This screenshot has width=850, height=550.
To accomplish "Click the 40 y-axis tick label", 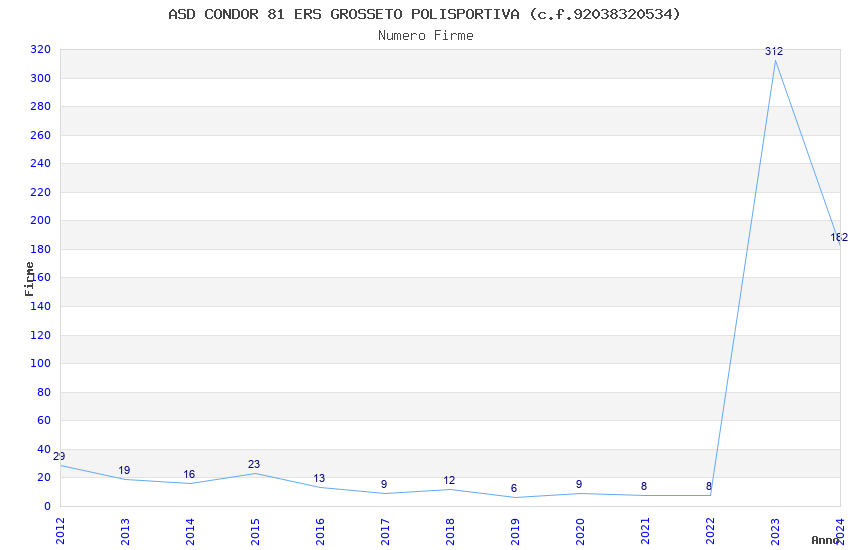I will click(x=44, y=449).
